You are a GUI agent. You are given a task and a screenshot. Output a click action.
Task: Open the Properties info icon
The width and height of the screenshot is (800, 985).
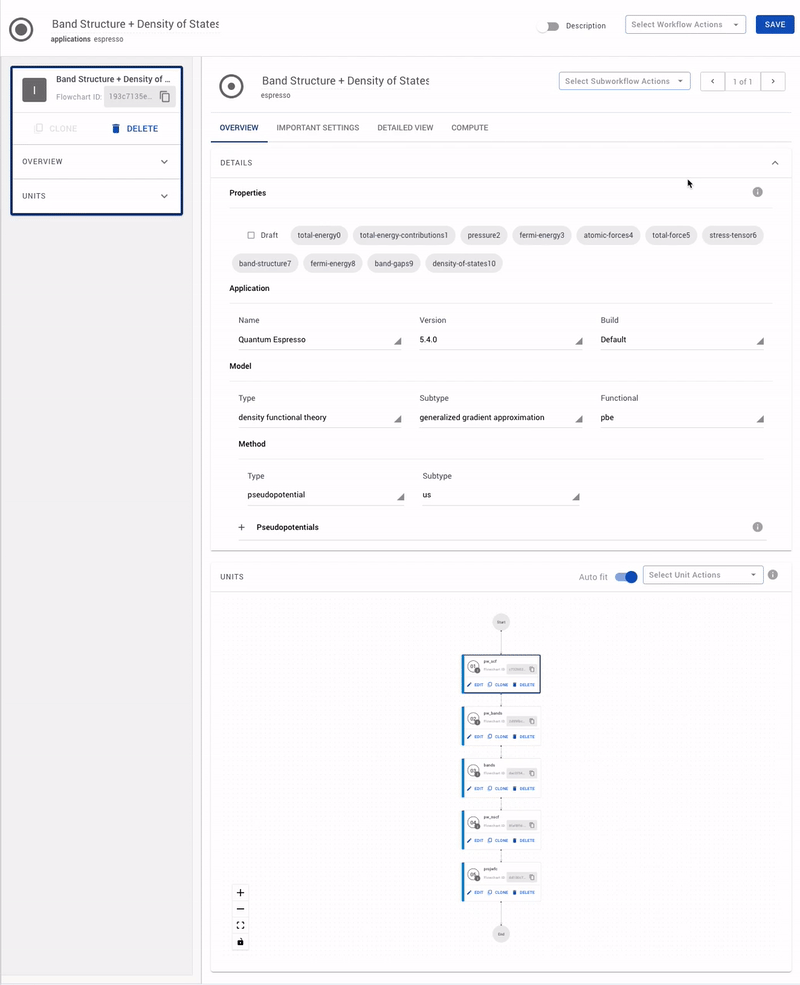click(757, 192)
